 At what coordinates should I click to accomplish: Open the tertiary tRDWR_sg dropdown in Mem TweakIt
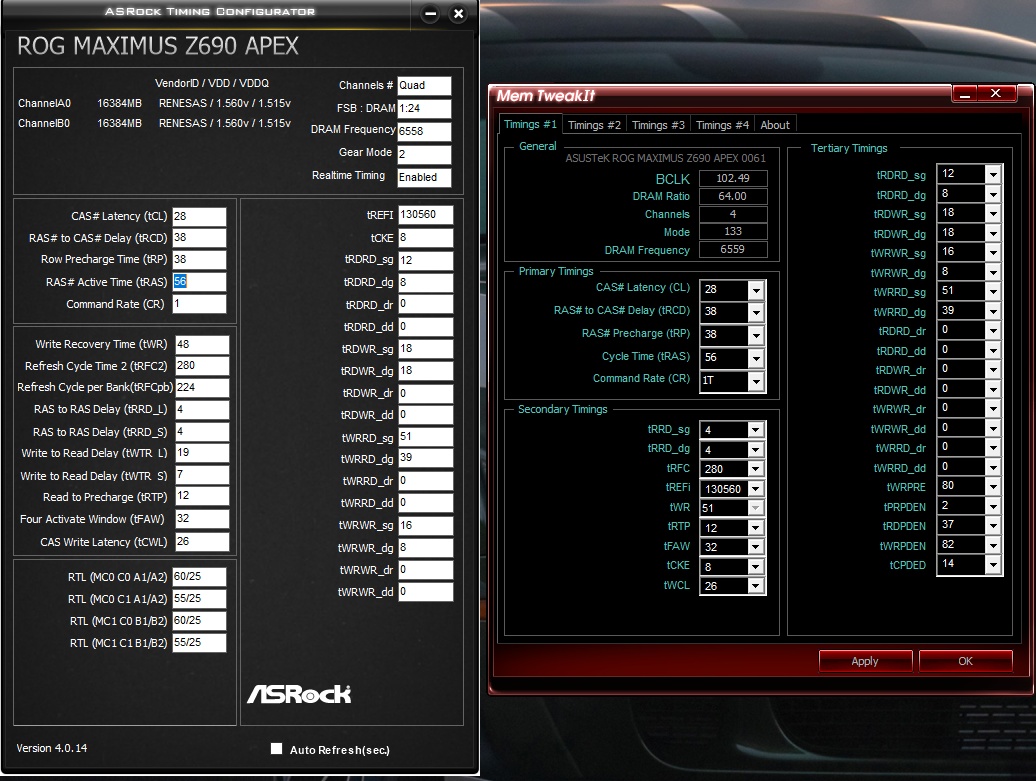[992, 213]
